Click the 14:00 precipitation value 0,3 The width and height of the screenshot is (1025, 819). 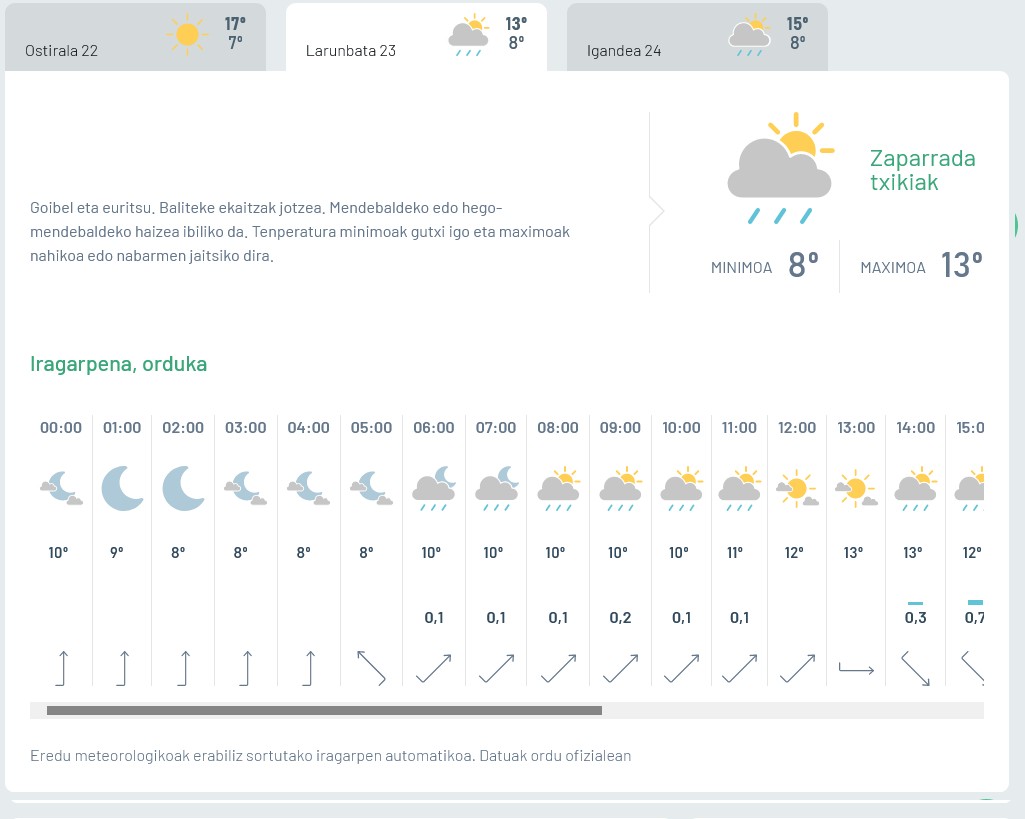click(916, 617)
